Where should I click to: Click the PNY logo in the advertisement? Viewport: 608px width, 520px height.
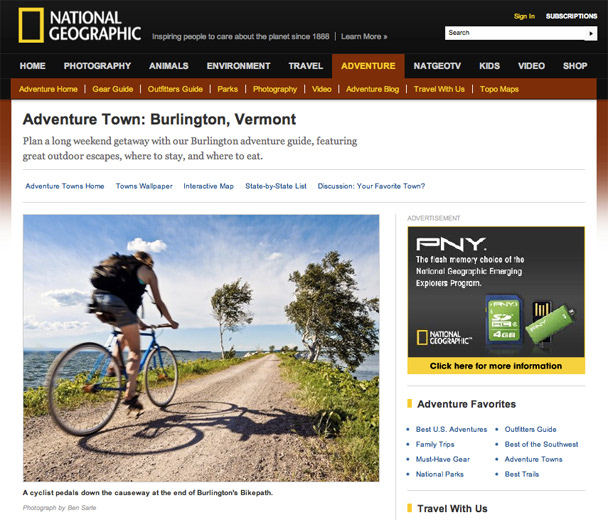[451, 244]
